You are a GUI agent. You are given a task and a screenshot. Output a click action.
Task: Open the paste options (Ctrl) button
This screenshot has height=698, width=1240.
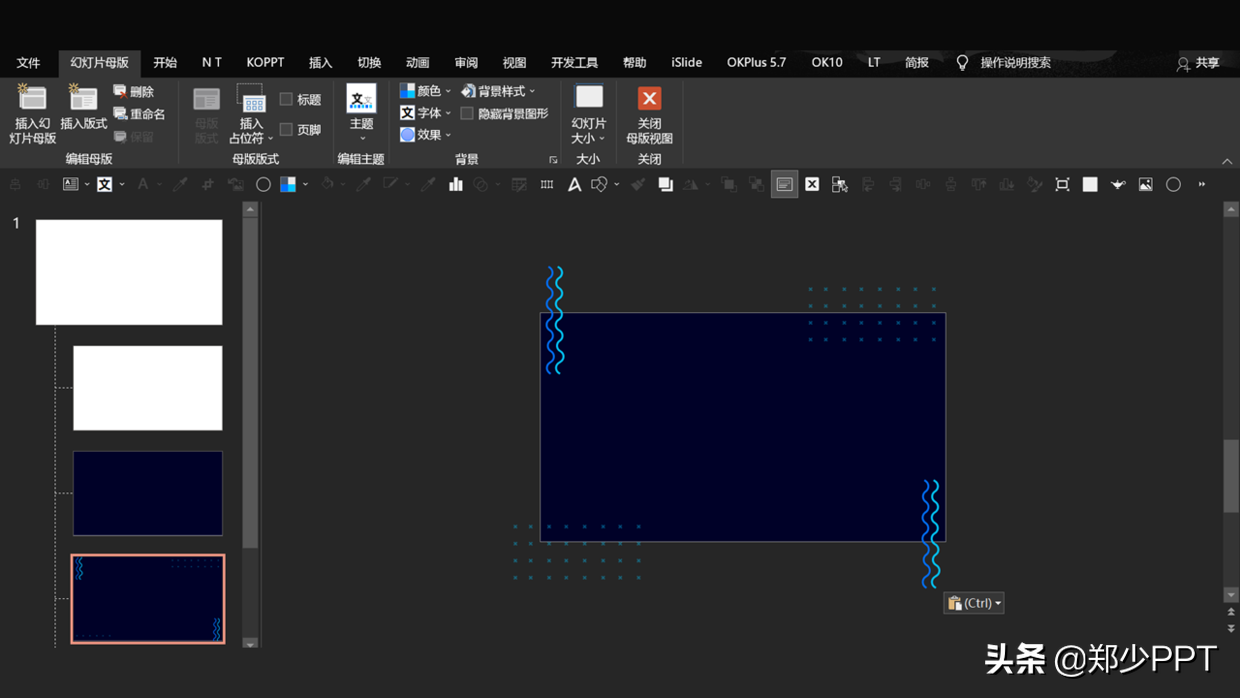[973, 603]
